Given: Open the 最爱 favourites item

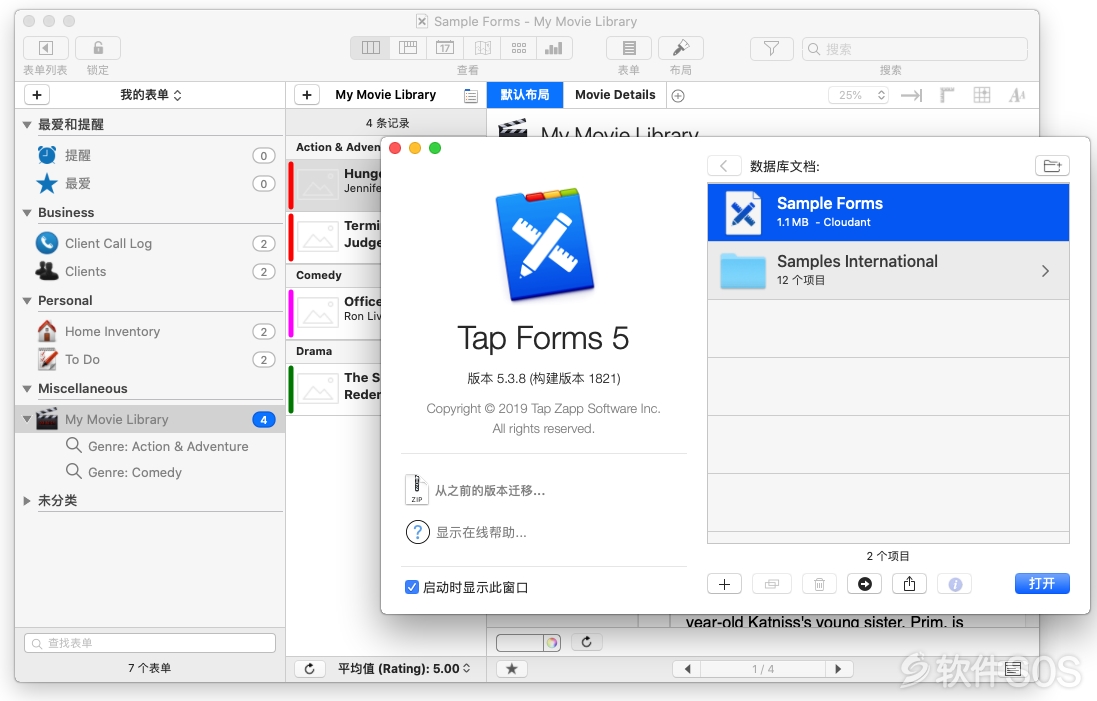Looking at the screenshot, I should [x=150, y=183].
